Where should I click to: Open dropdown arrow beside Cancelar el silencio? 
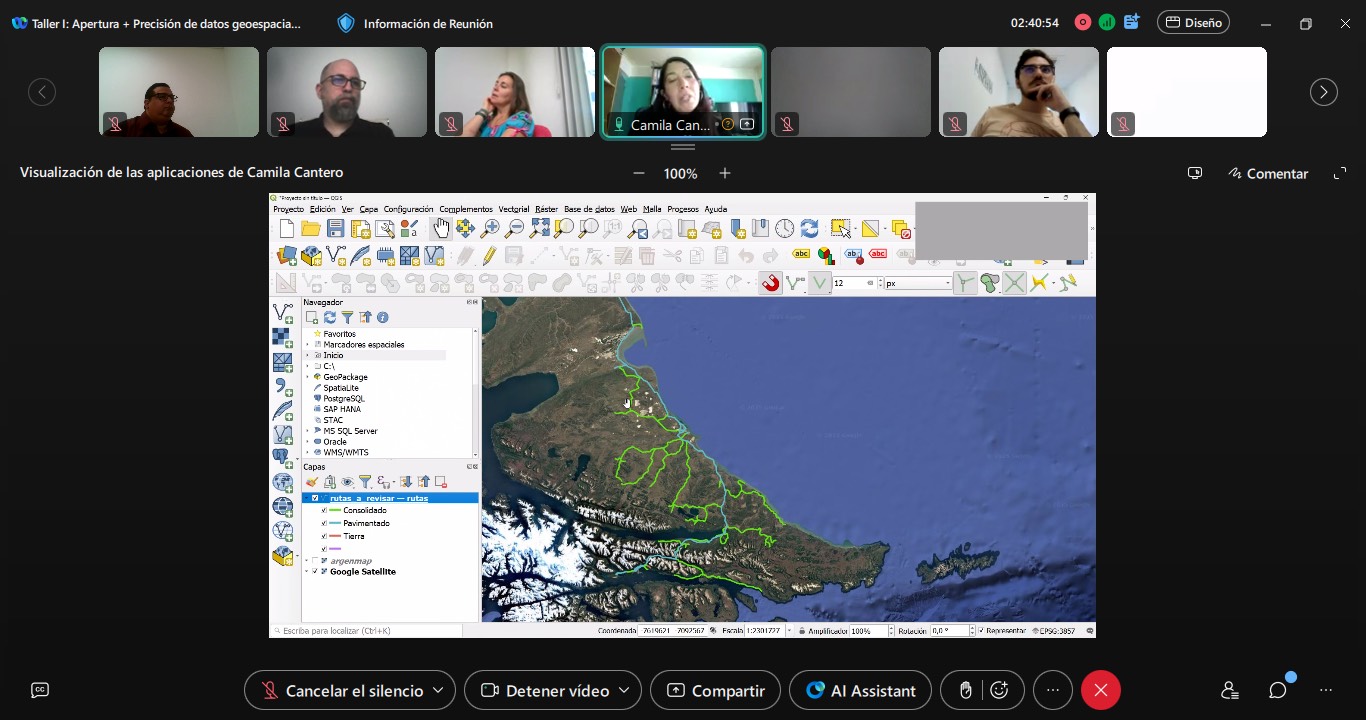click(x=438, y=690)
